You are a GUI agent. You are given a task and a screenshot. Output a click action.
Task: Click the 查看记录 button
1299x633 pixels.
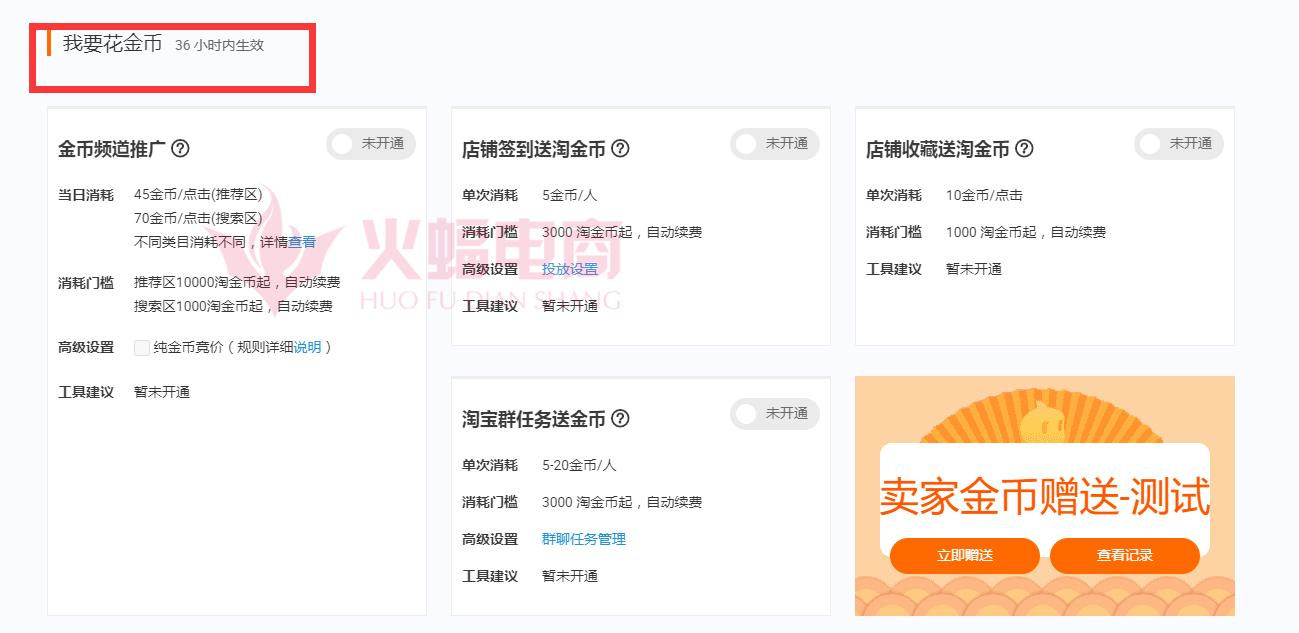point(1124,556)
